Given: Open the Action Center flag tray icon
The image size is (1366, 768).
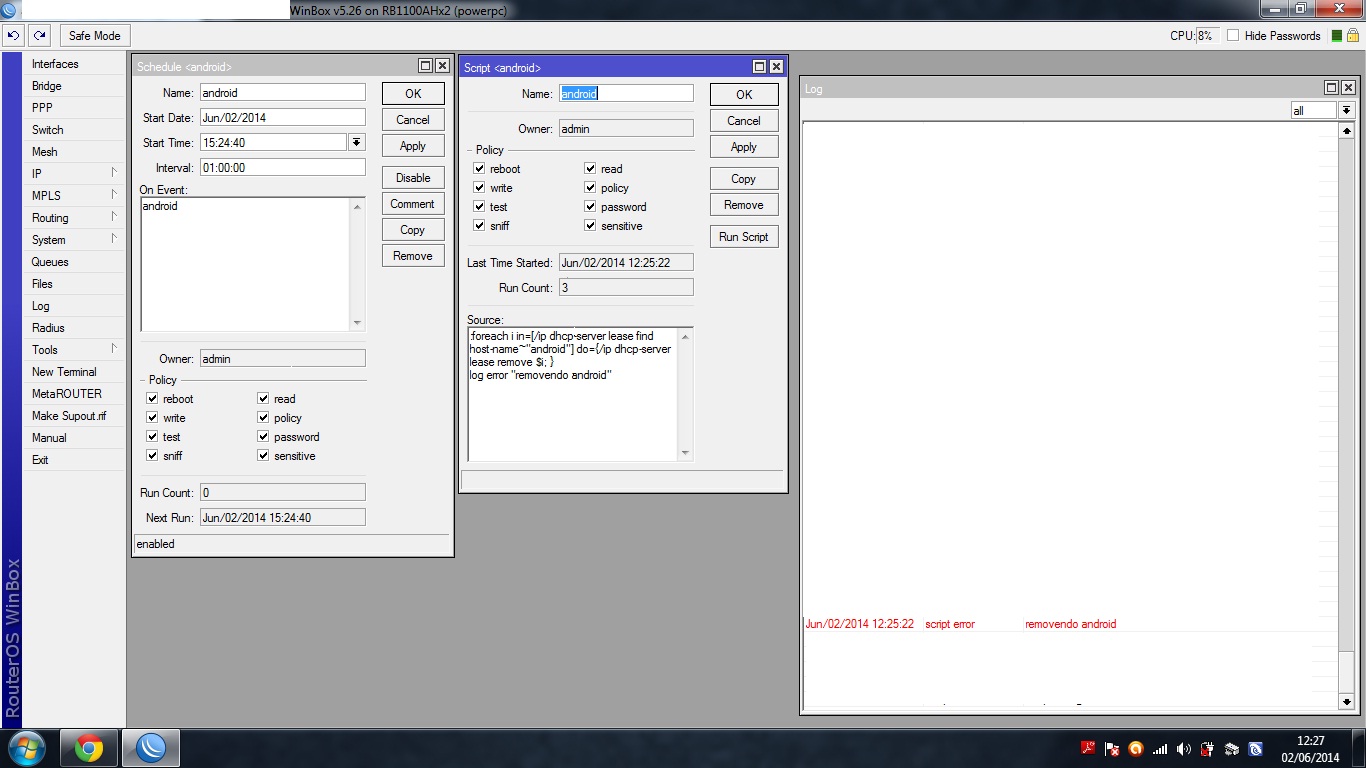Looking at the screenshot, I should (x=1112, y=748).
